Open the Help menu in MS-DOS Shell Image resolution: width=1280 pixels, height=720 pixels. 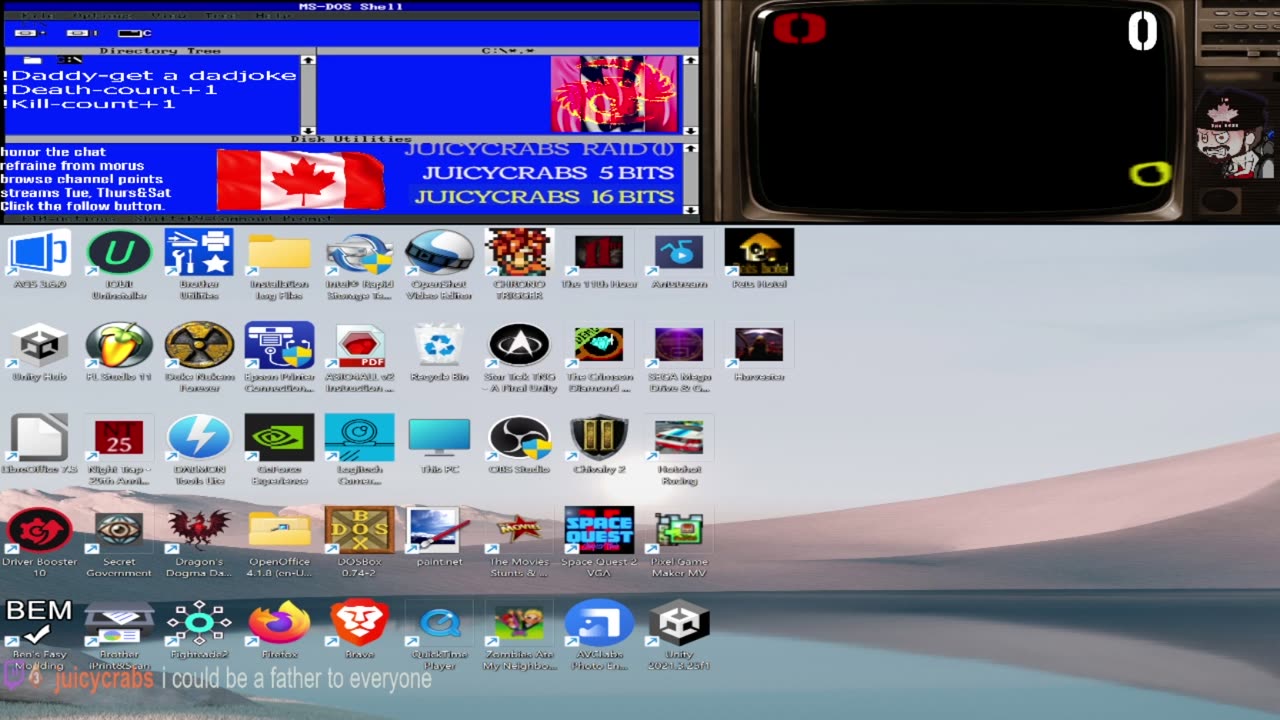pos(273,16)
